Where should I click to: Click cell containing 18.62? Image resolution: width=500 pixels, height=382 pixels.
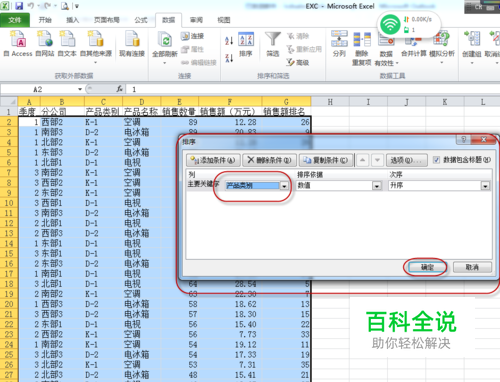[x=230, y=304]
